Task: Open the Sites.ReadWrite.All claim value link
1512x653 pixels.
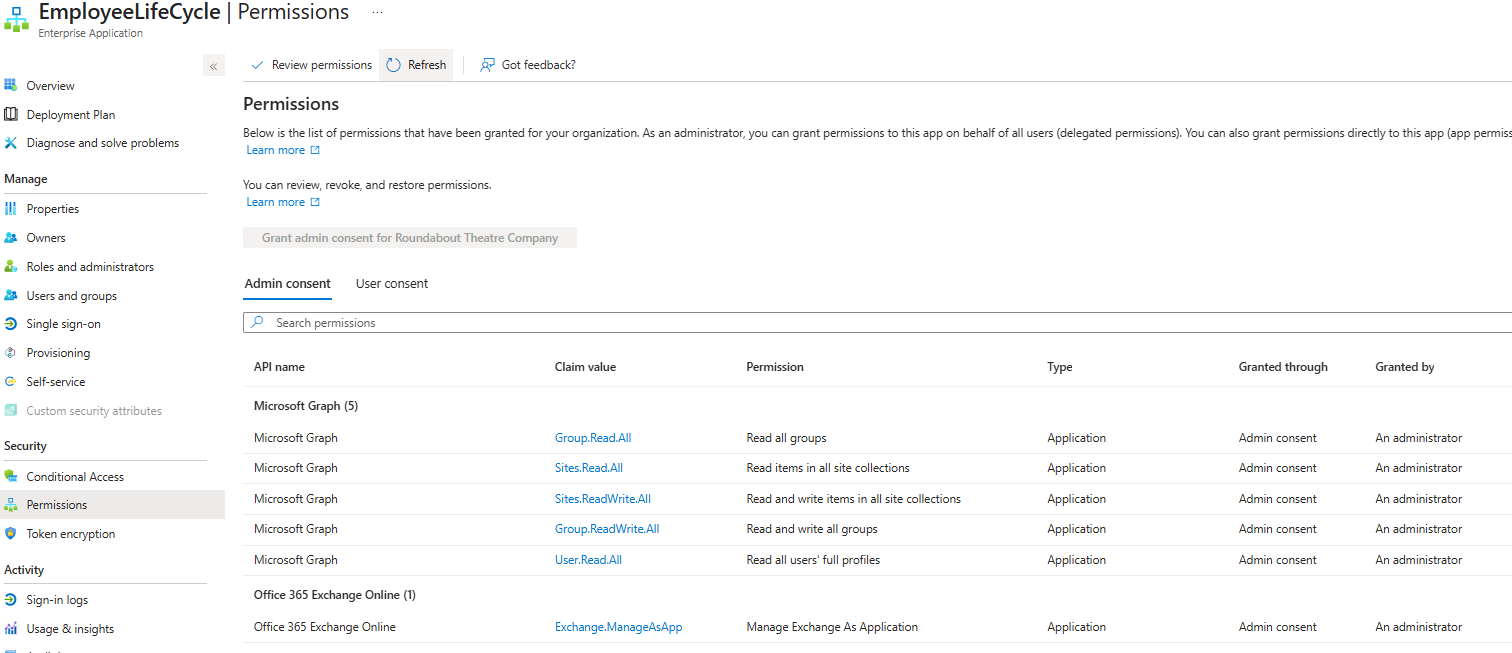Action: [603, 499]
